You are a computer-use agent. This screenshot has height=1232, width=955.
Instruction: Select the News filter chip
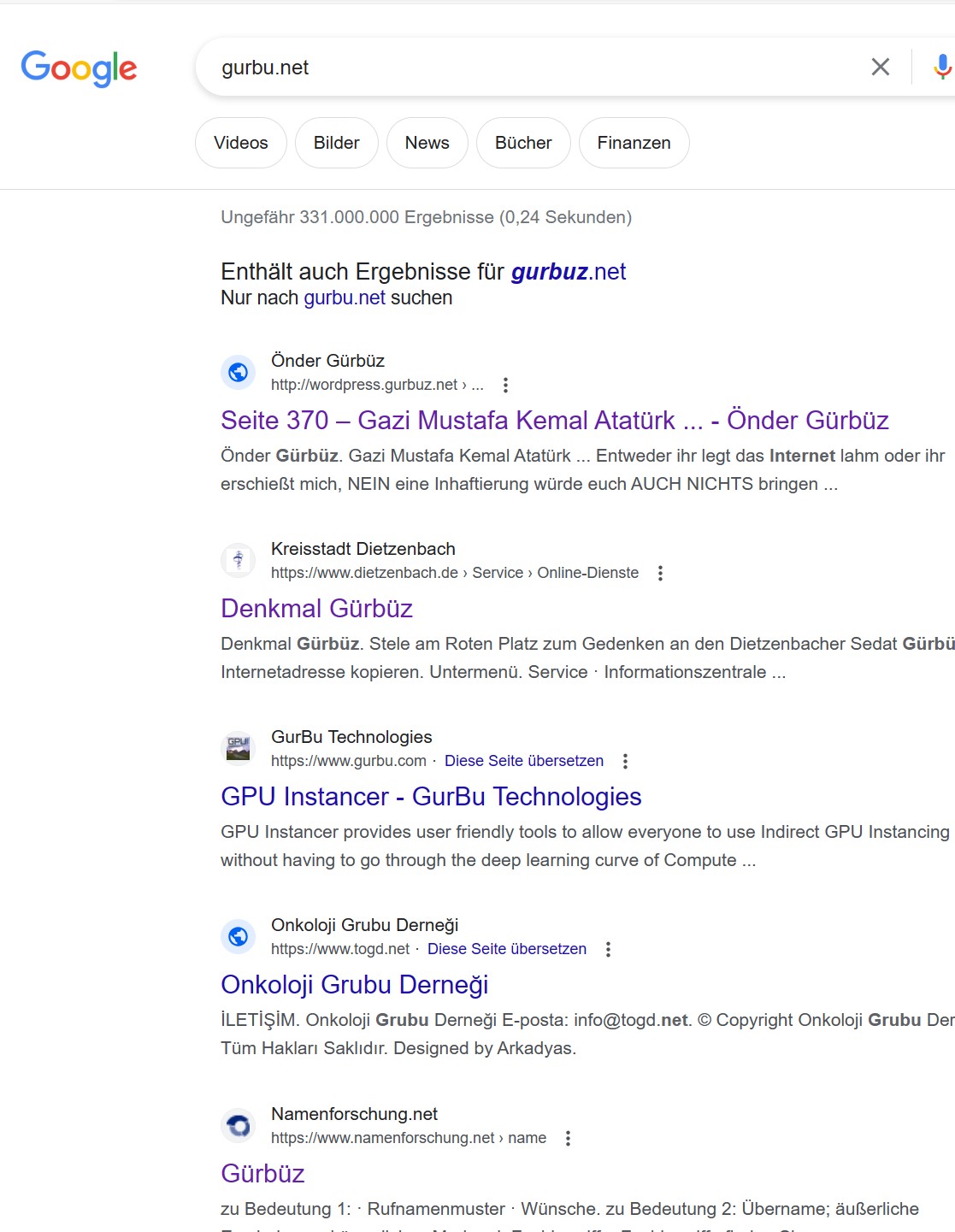[x=427, y=143]
